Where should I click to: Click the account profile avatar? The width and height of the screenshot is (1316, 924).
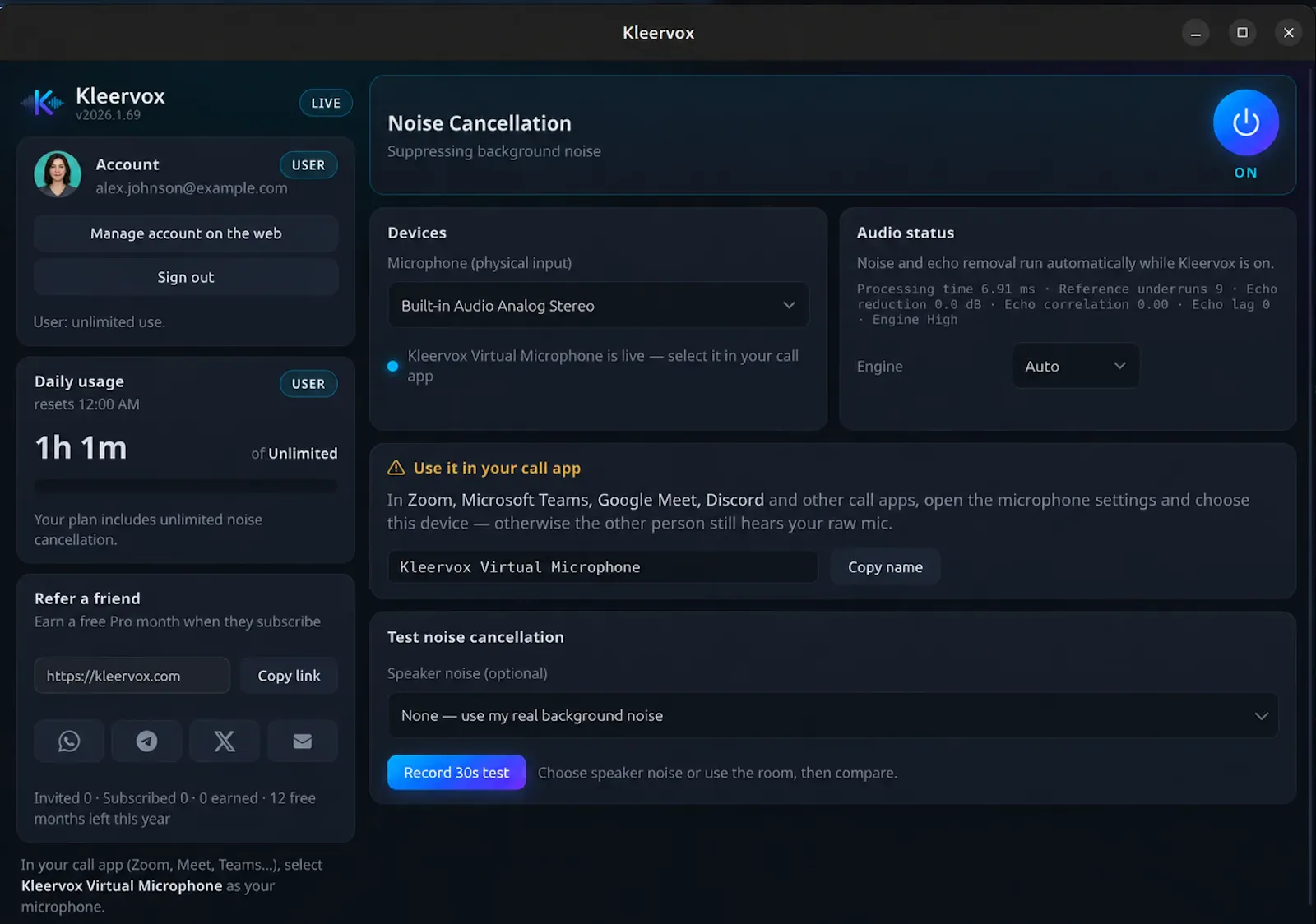pos(58,174)
